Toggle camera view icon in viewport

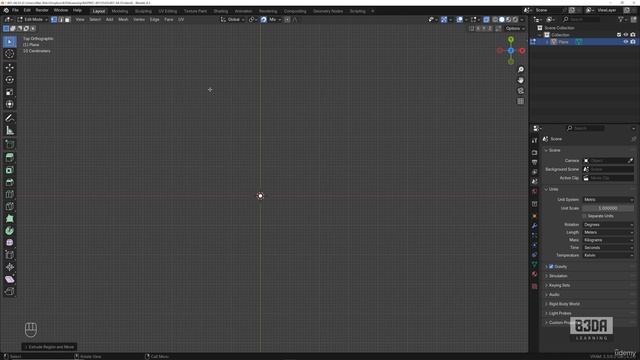click(x=520, y=91)
